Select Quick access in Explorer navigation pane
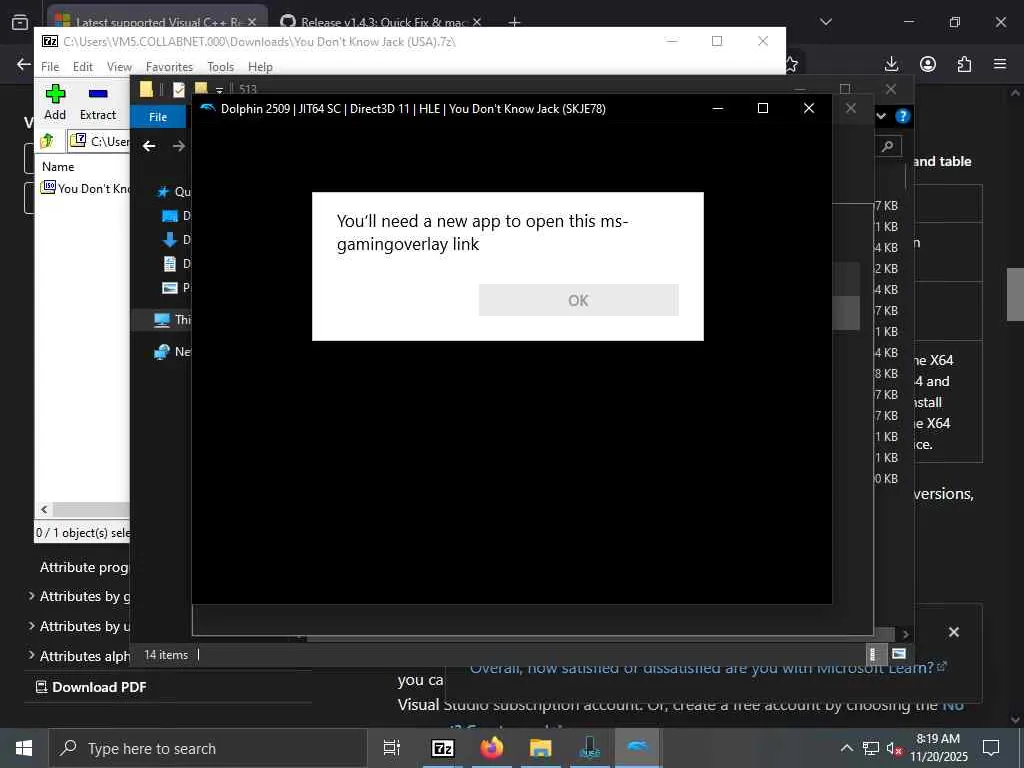Screen dimensions: 1024x768 pos(174,191)
